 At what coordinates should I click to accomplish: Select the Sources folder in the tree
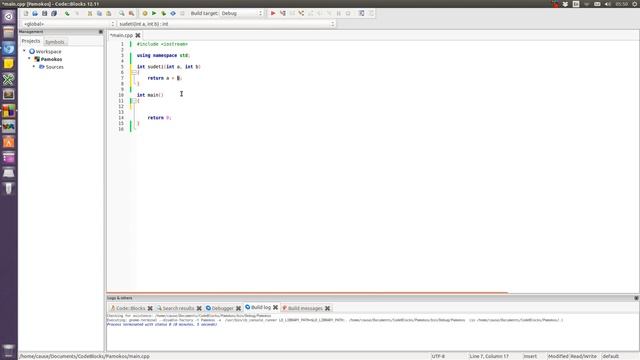pyautogui.click(x=55, y=67)
